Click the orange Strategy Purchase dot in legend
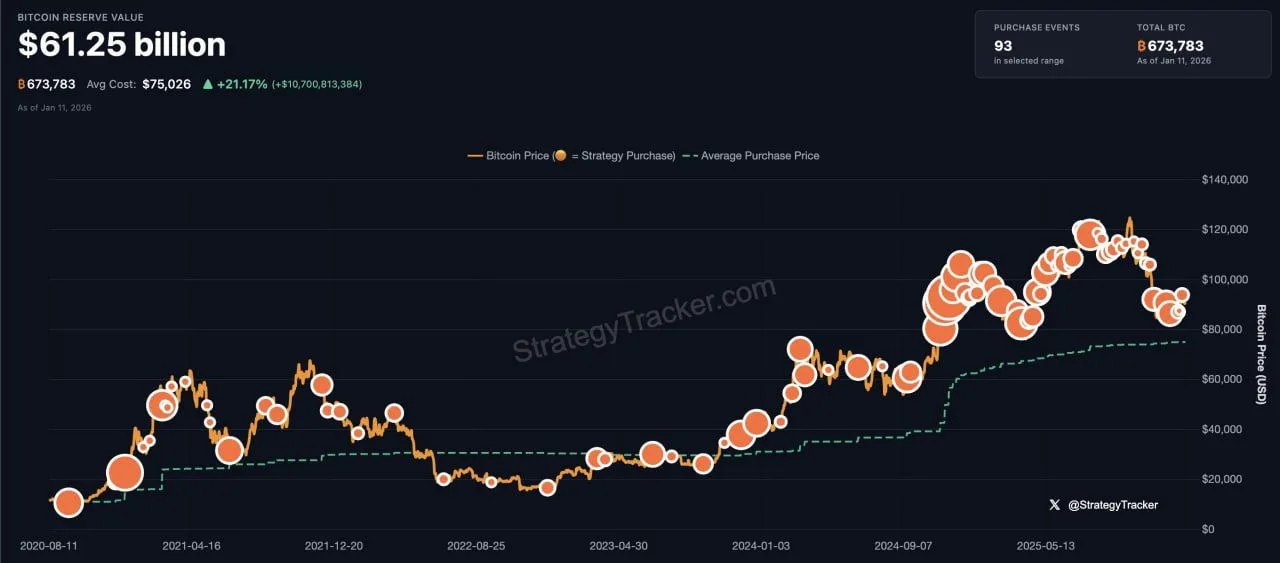The width and height of the screenshot is (1280, 563). (x=560, y=156)
